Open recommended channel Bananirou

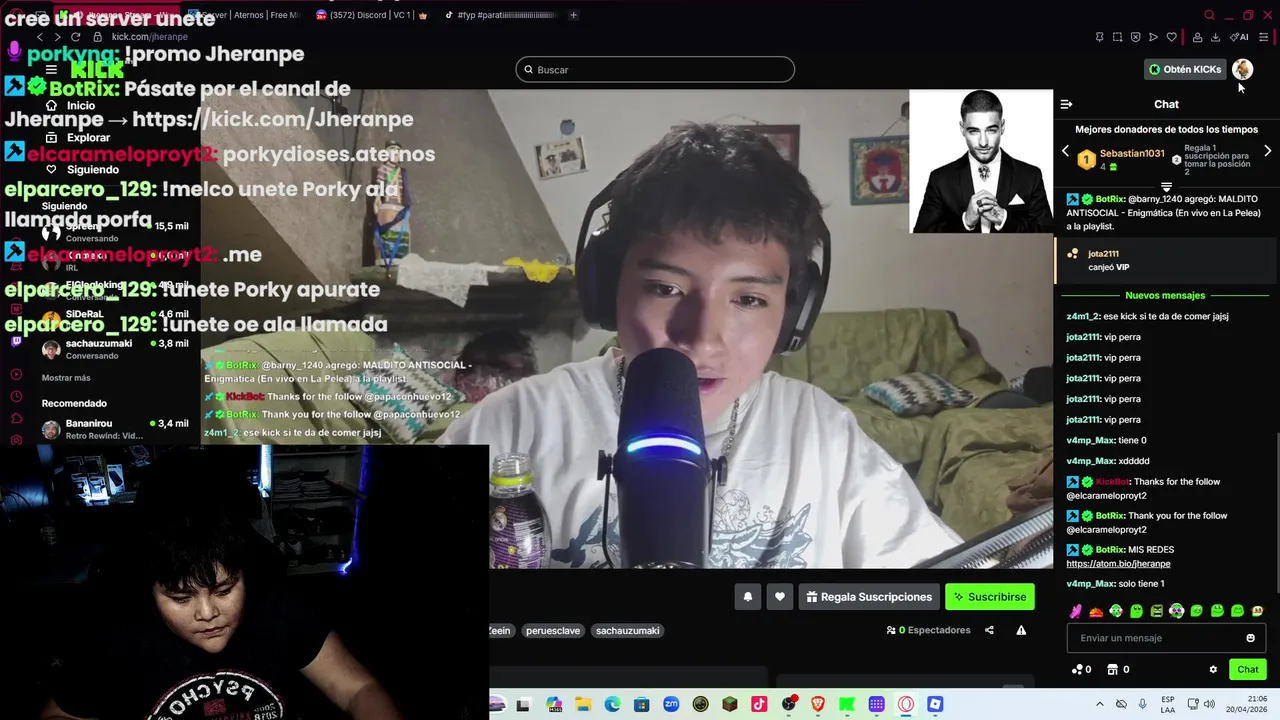point(115,429)
